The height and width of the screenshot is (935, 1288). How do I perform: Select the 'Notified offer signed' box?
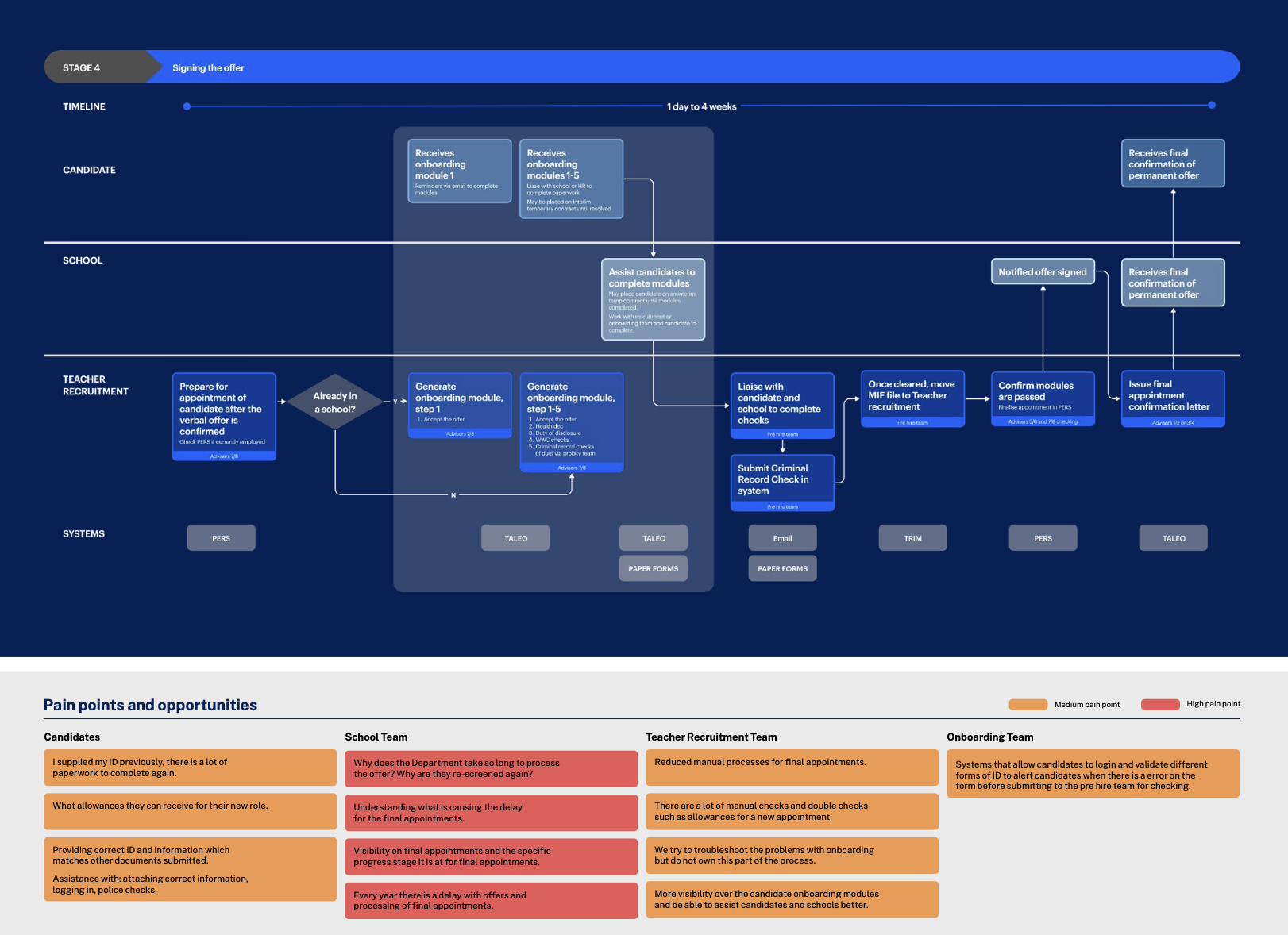[1043, 271]
